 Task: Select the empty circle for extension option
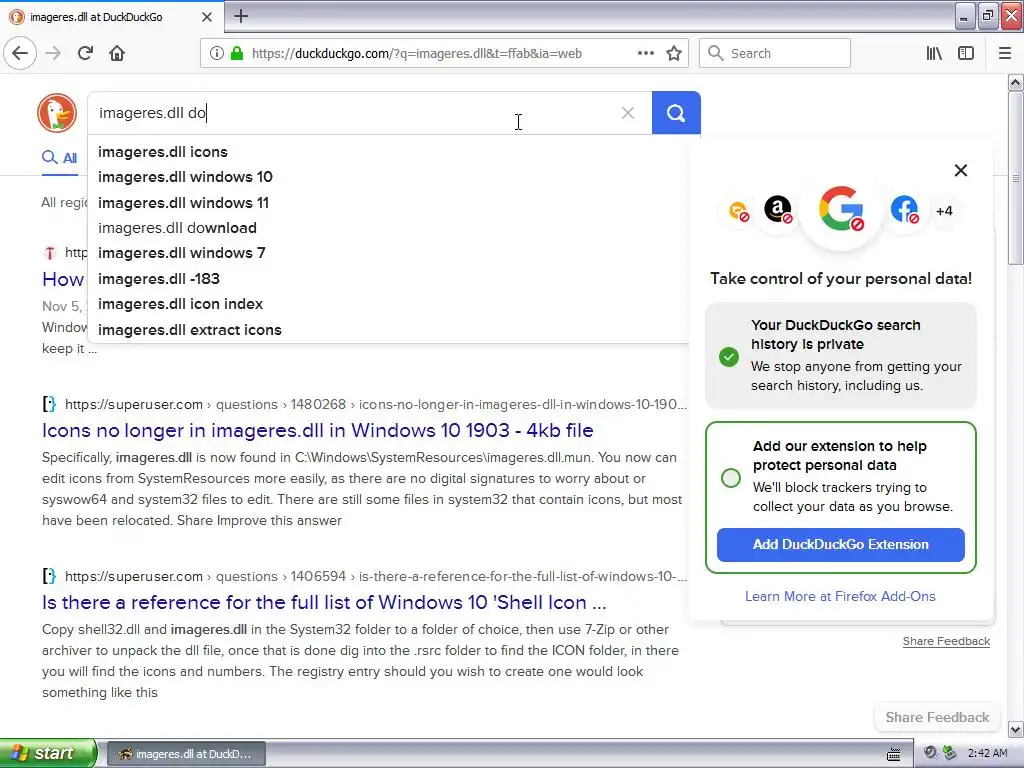pos(731,477)
